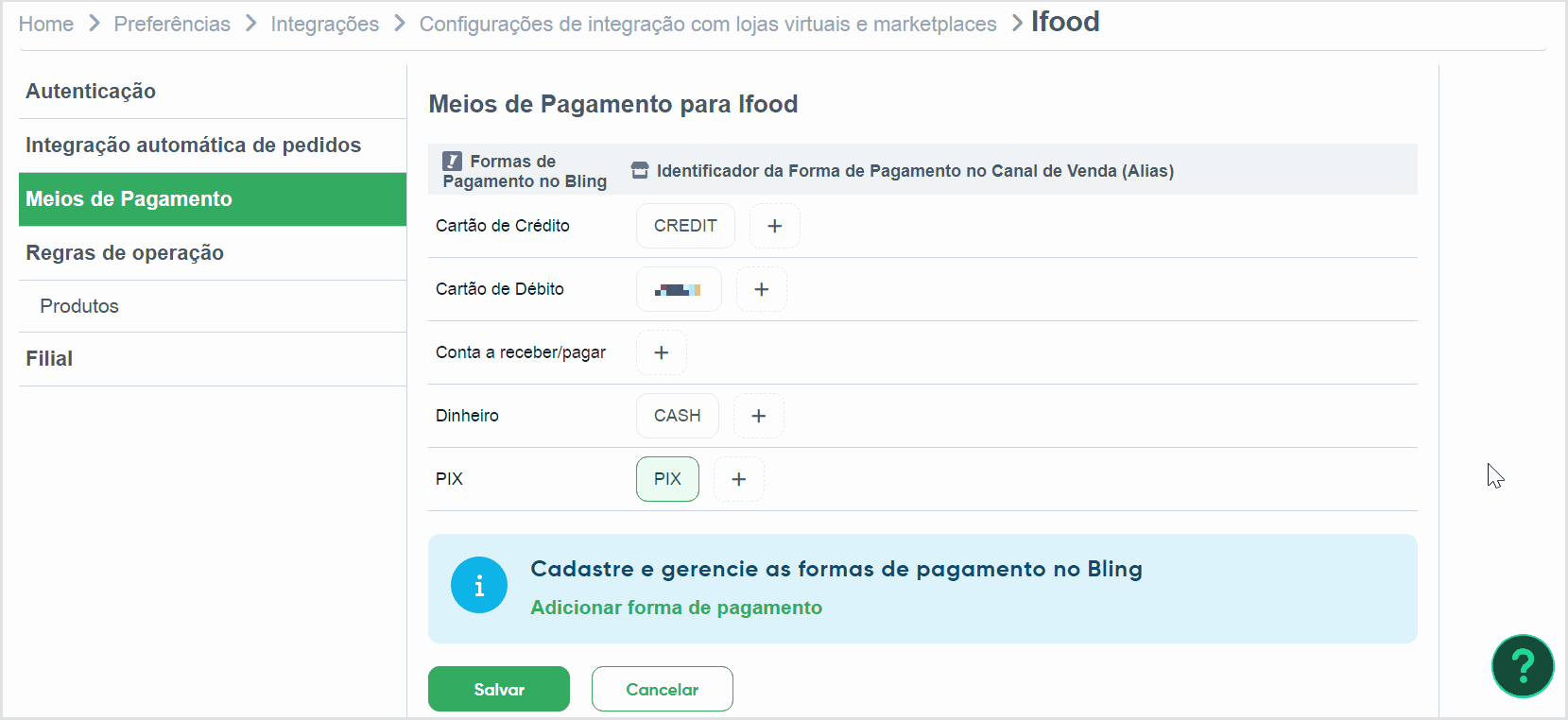This screenshot has height=720, width=1568.
Task: Add alias for Dinheiro row
Action: point(758,416)
